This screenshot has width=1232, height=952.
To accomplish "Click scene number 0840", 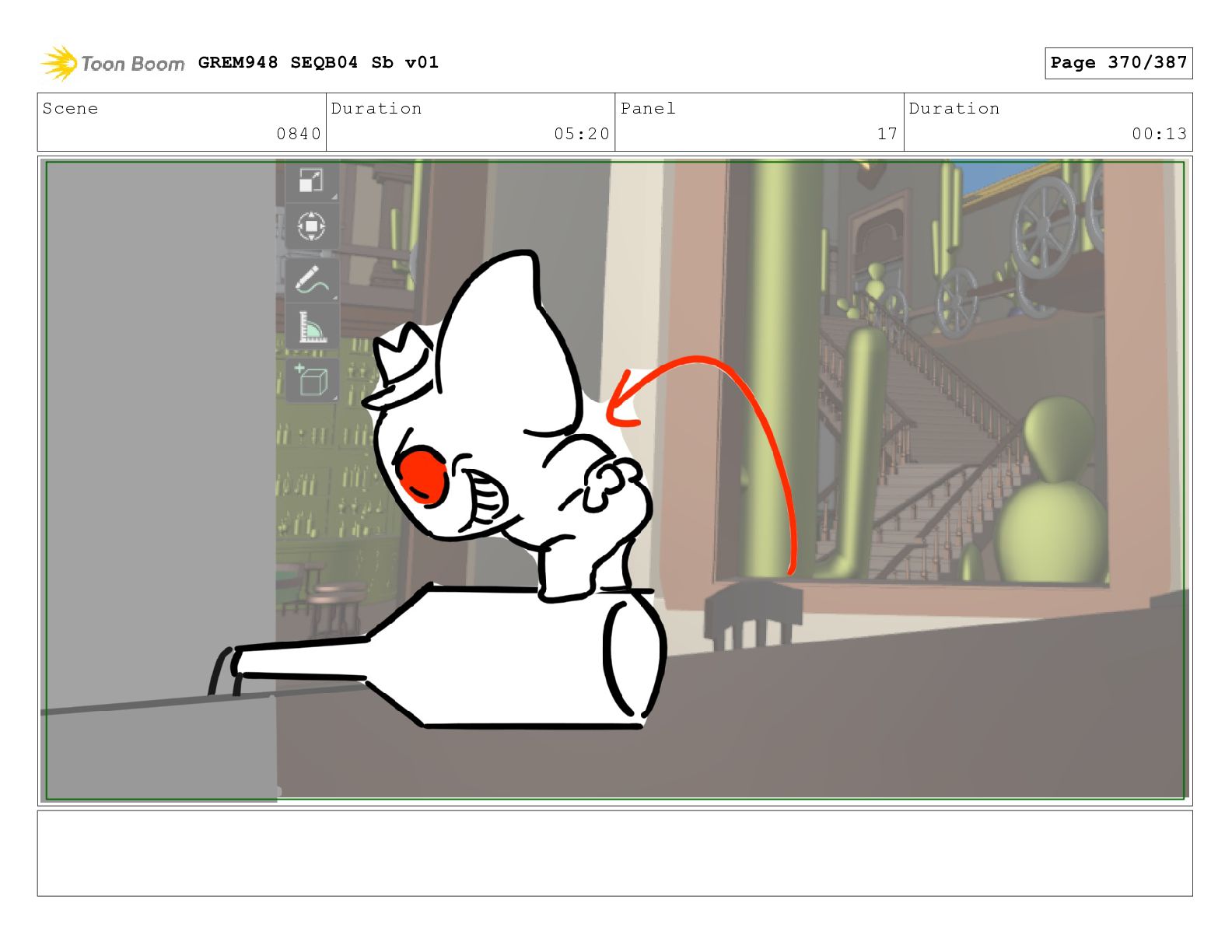I will click(x=299, y=134).
